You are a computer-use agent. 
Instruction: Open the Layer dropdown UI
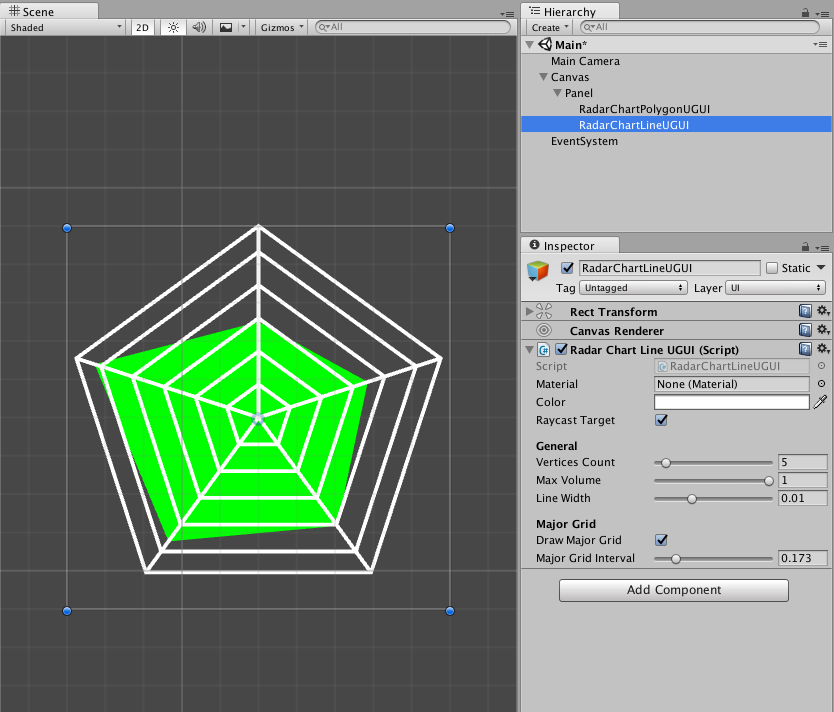point(775,288)
